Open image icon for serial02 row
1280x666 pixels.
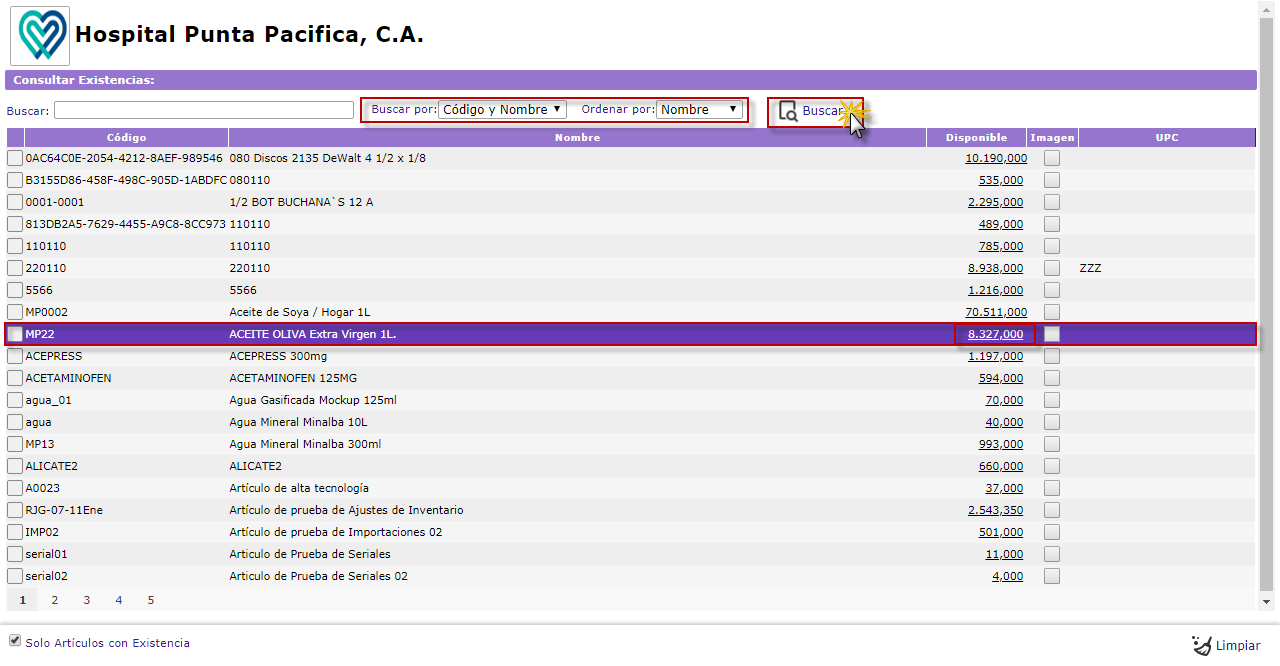pyautogui.click(x=1052, y=576)
